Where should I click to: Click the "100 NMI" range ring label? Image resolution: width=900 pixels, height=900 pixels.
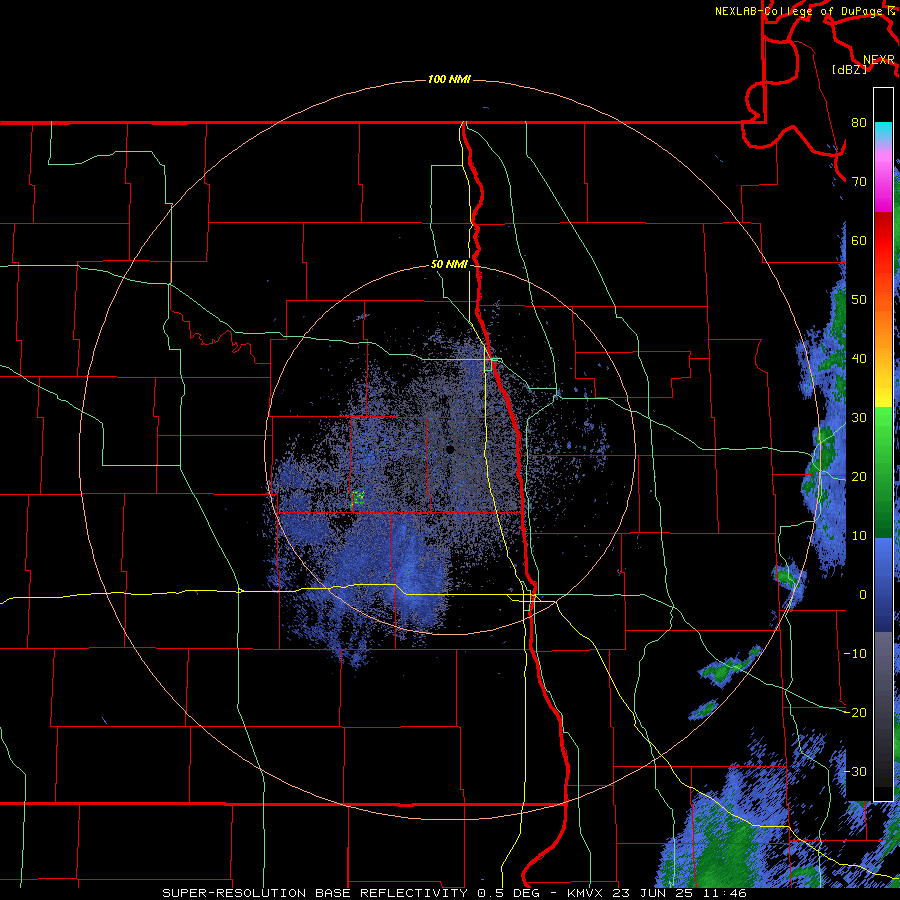pos(449,79)
